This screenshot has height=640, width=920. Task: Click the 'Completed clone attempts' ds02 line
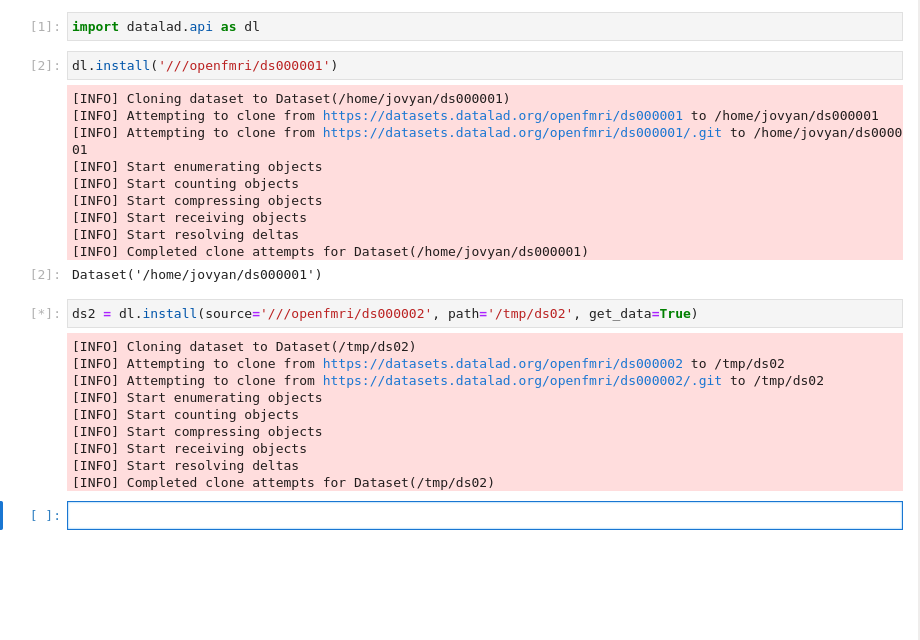(283, 482)
